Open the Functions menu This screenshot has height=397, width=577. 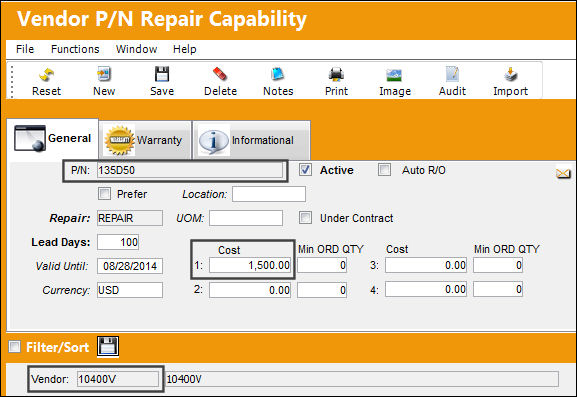(75, 49)
